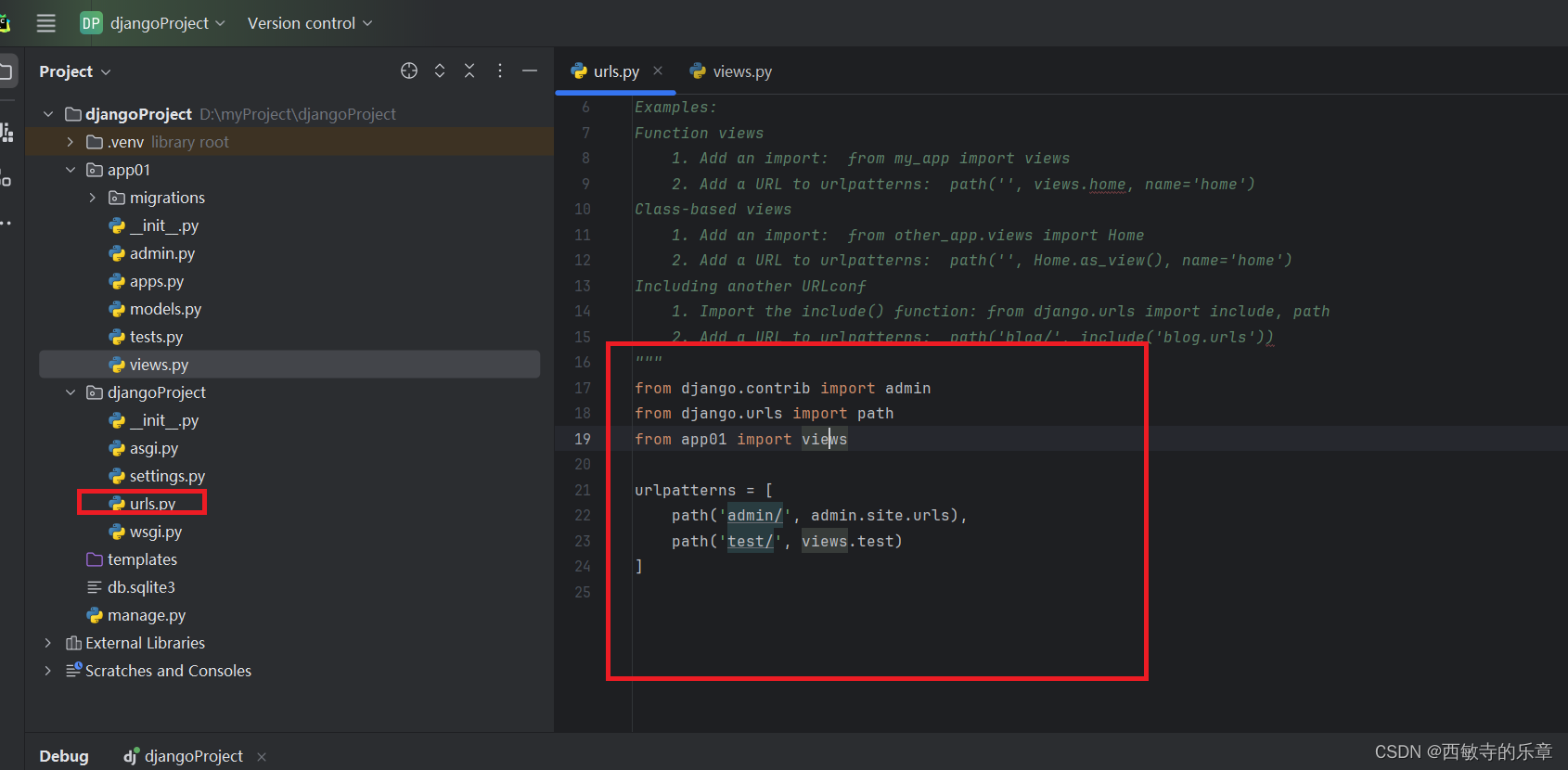Expand the .venv folder
1568x770 pixels.
click(x=71, y=142)
